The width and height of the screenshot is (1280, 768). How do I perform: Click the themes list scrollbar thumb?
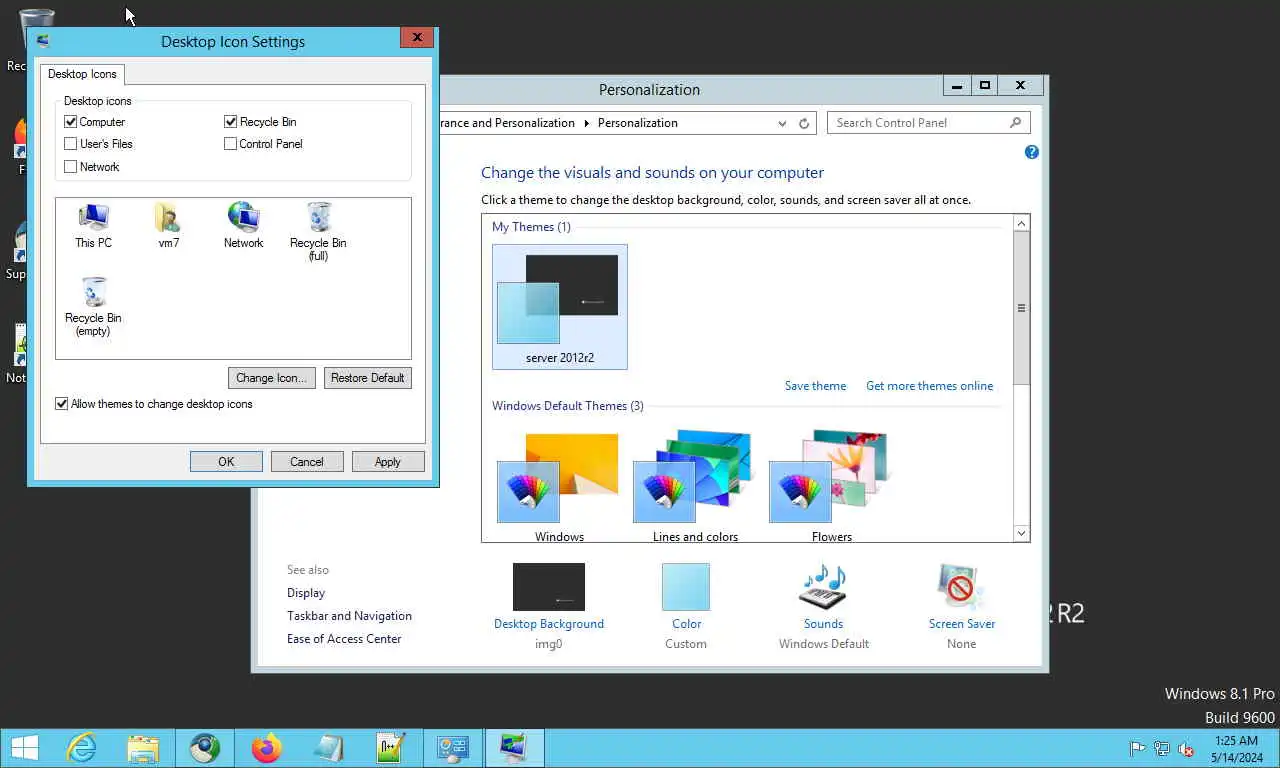[1021, 308]
